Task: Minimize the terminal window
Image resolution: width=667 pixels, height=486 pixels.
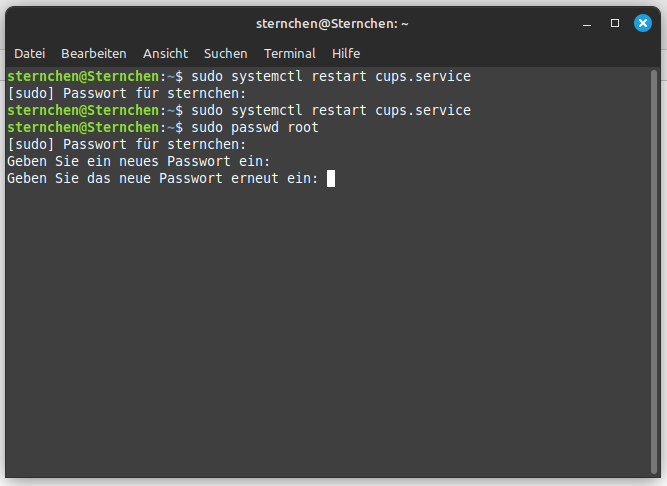Action: pyautogui.click(x=588, y=22)
